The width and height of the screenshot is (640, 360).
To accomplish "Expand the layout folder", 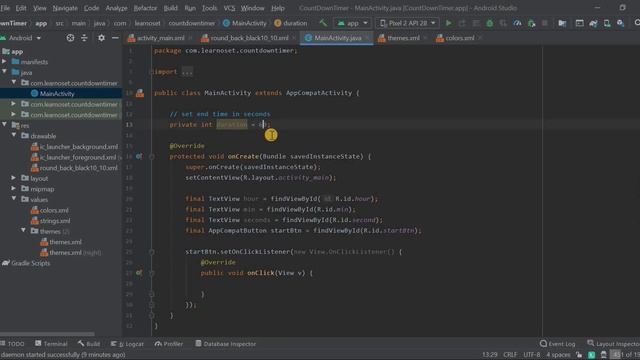I will pyautogui.click(x=14, y=178).
